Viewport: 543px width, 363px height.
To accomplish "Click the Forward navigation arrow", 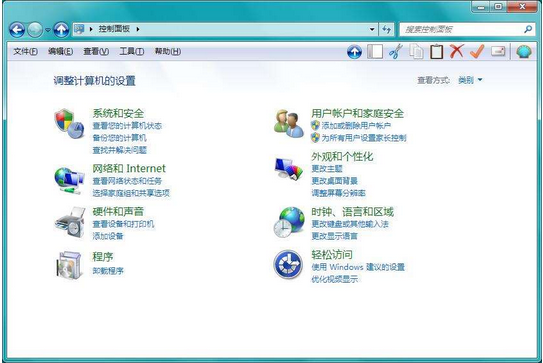I will [35, 30].
